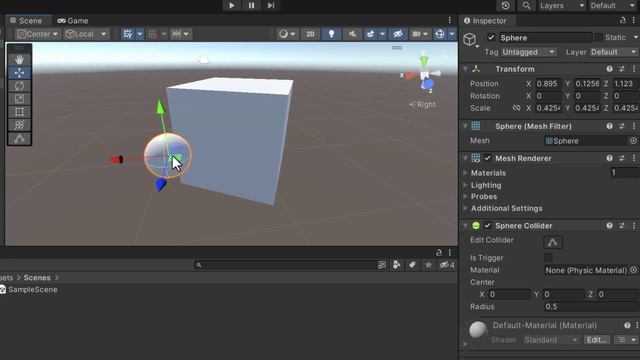Click the material Edit button

click(597, 340)
